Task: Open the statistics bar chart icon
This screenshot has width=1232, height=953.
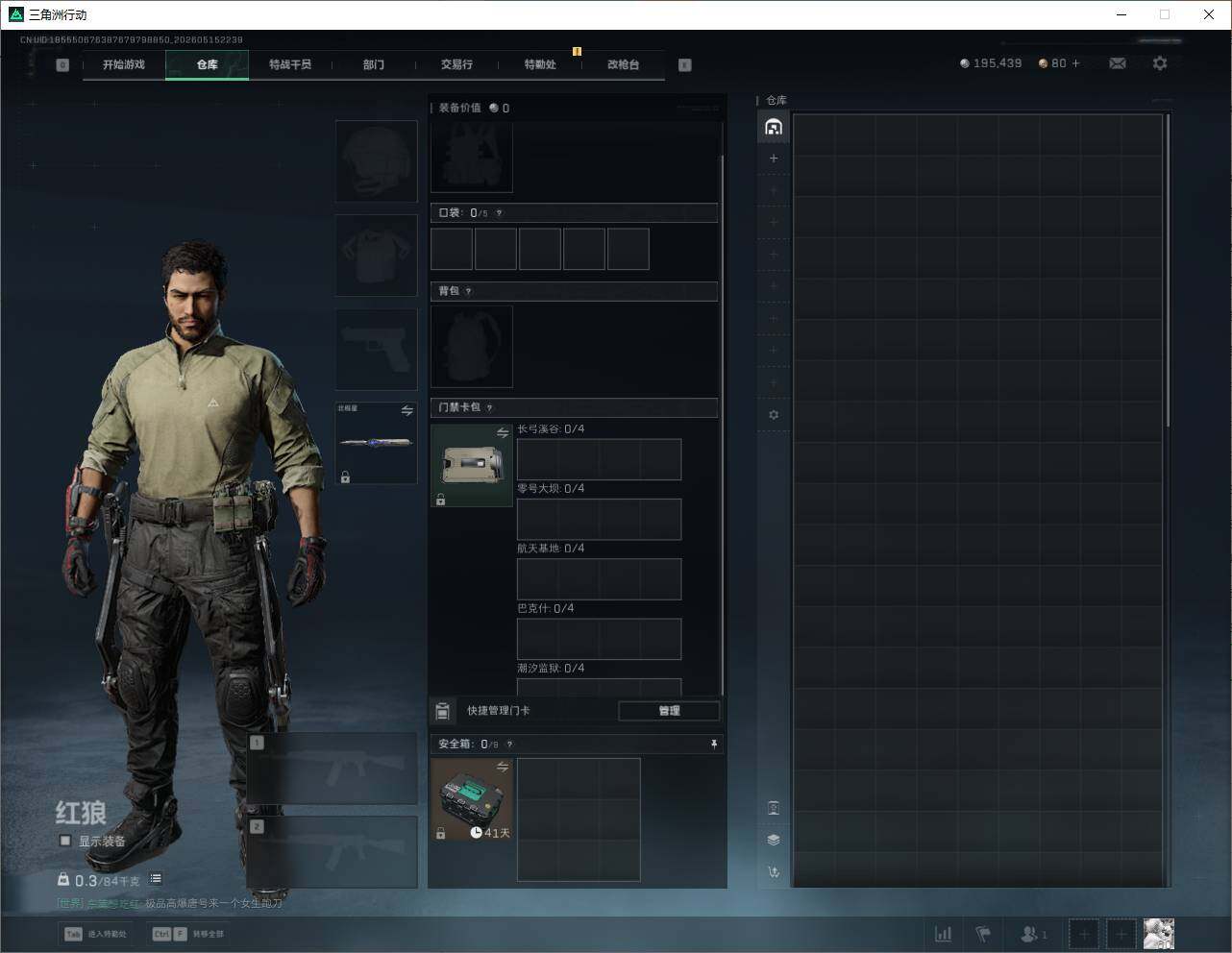Action: 944,934
